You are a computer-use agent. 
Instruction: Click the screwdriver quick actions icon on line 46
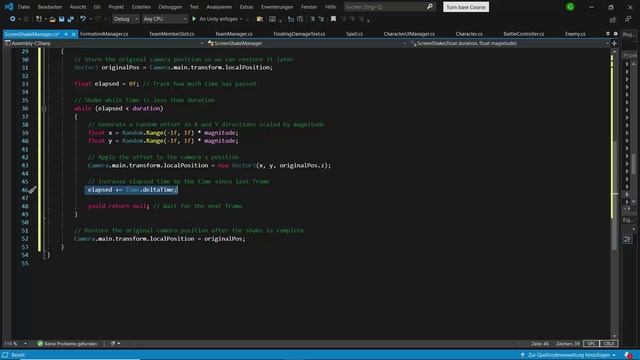[32, 190]
